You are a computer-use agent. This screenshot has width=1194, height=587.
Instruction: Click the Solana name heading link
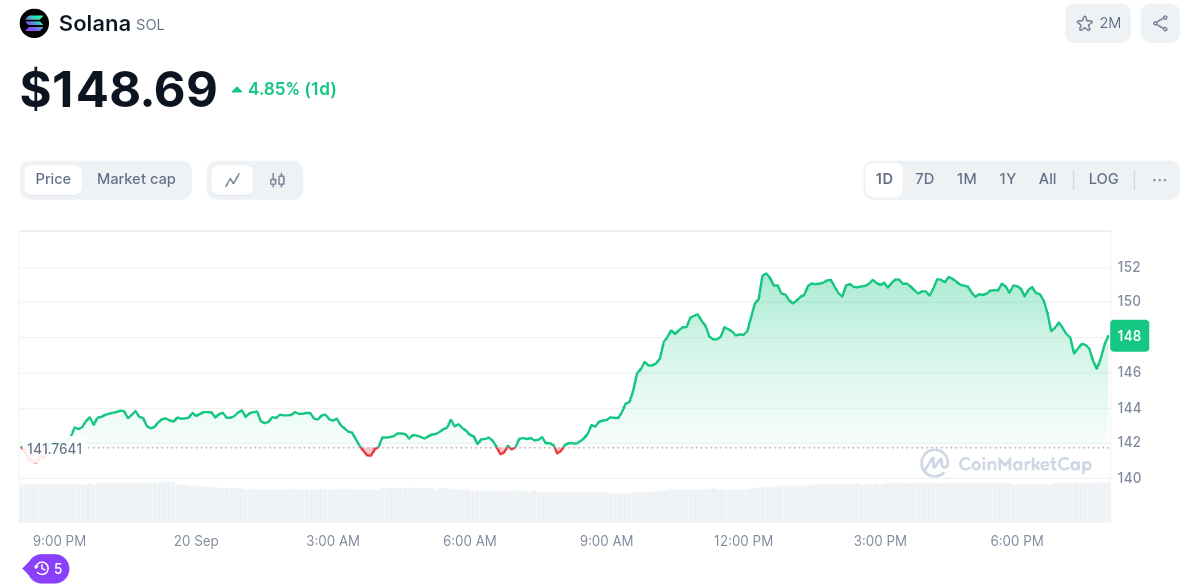click(97, 23)
